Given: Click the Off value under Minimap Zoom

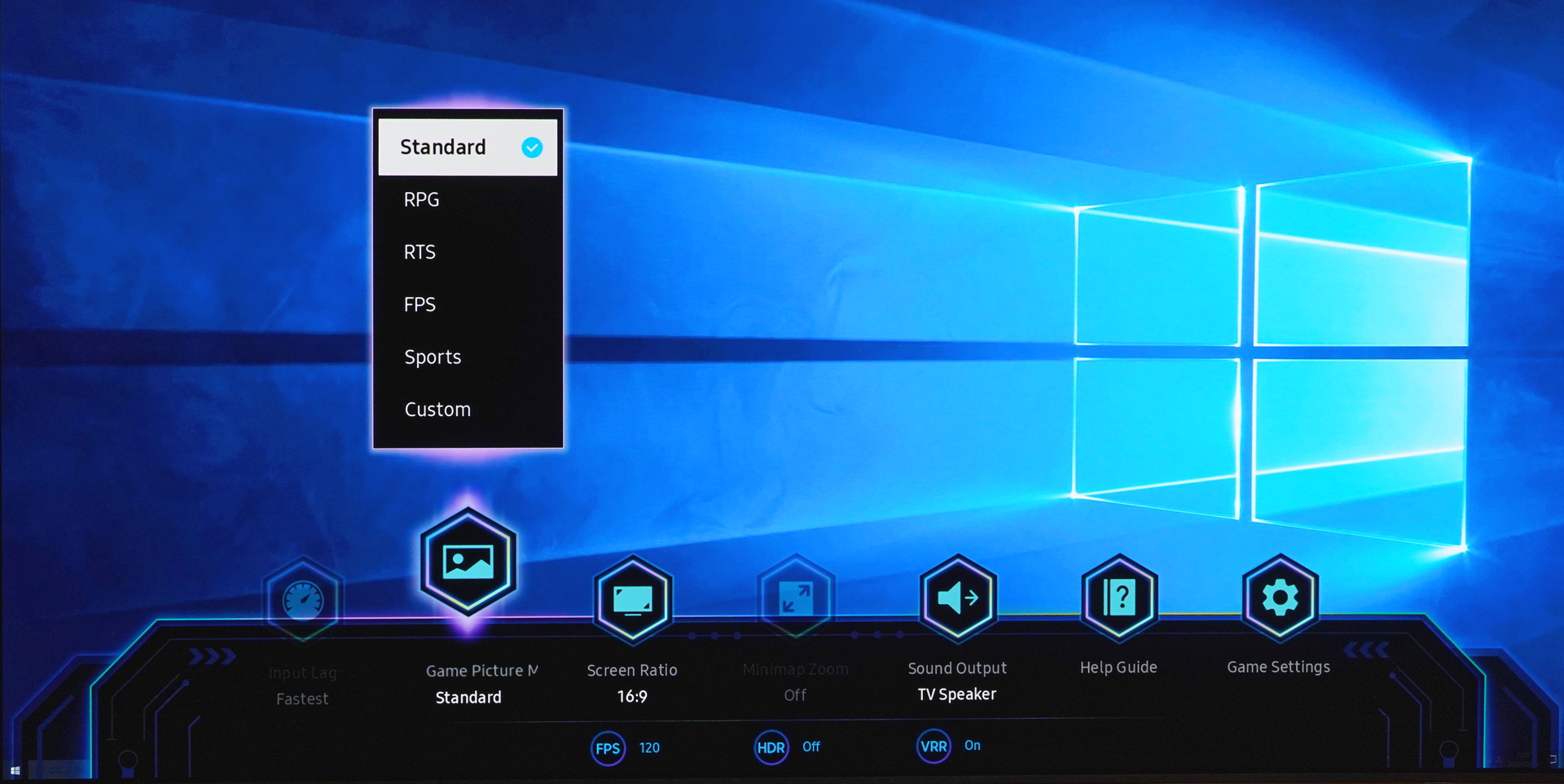Looking at the screenshot, I should click(795, 695).
